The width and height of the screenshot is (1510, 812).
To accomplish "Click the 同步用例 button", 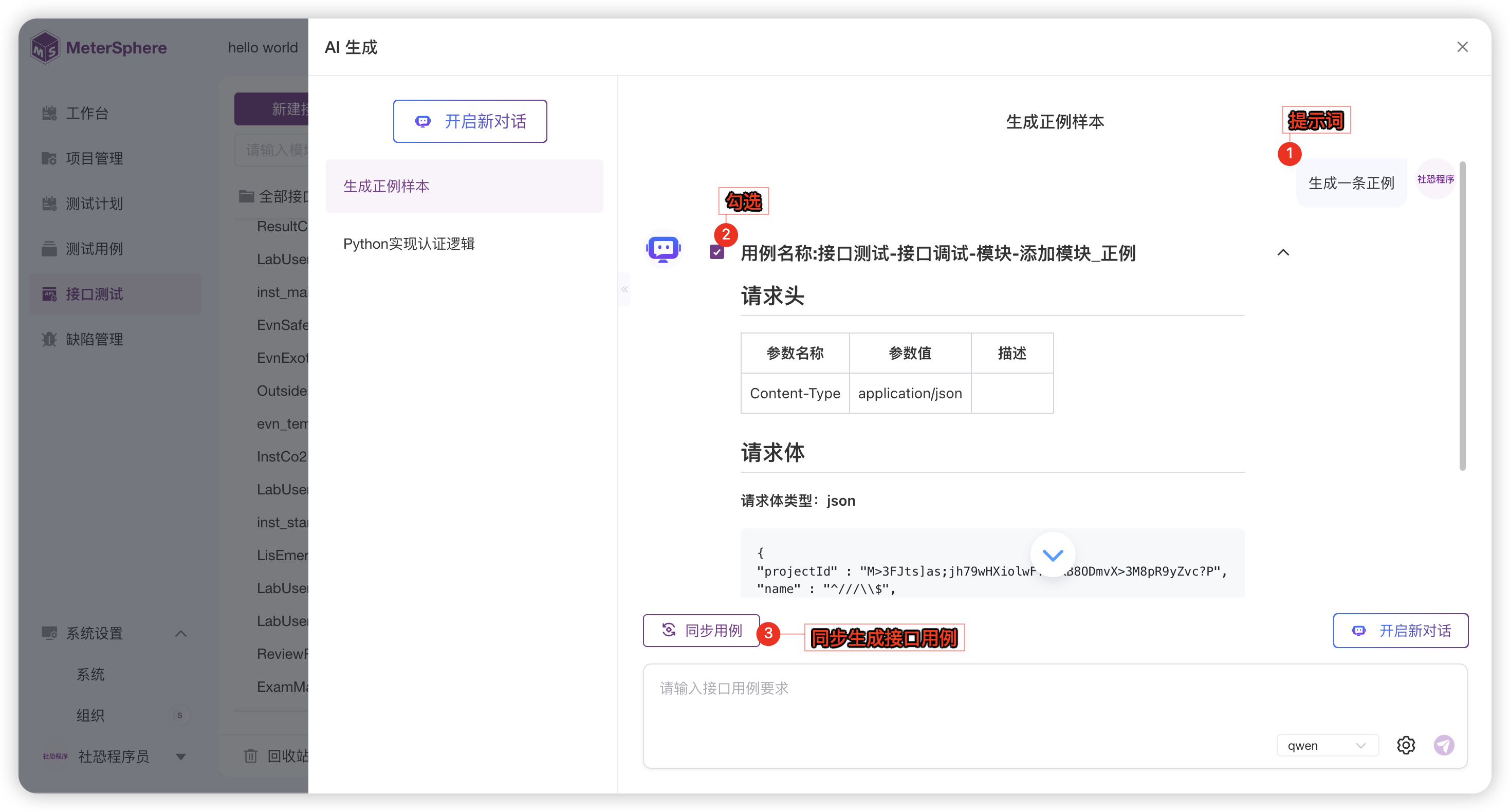I will pos(701,631).
